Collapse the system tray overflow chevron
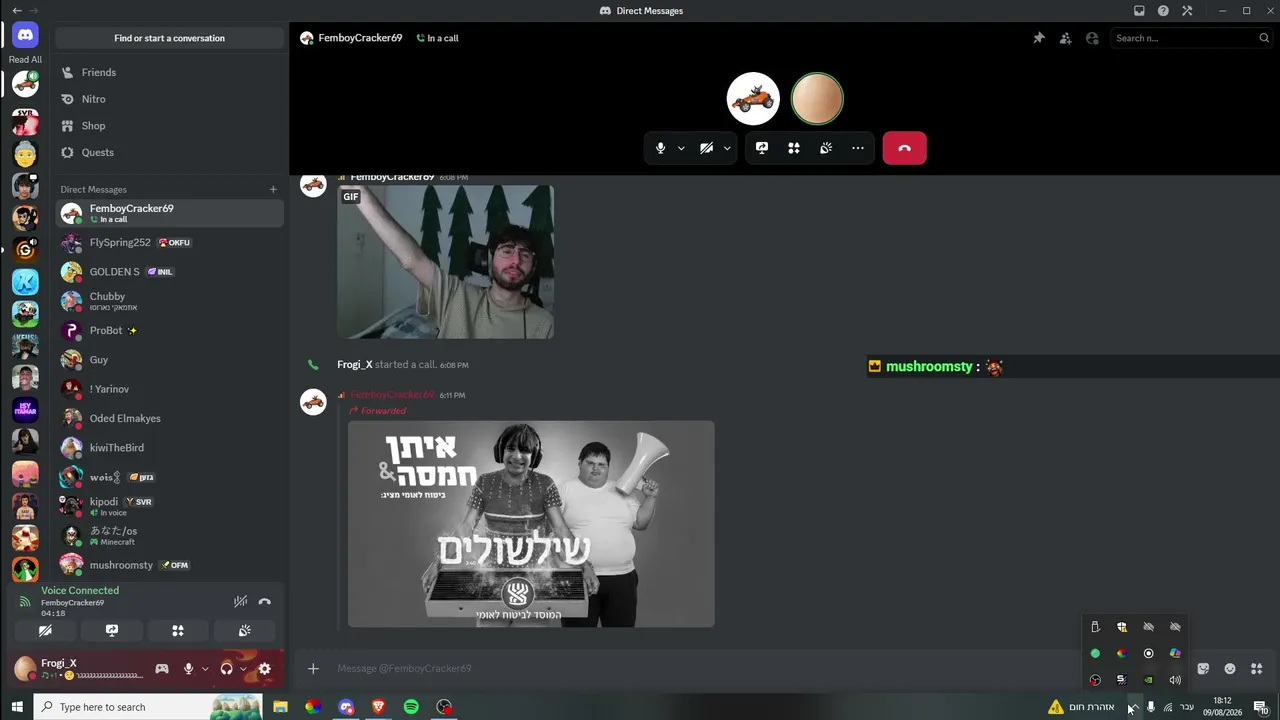The image size is (1280, 720). click(x=1133, y=707)
